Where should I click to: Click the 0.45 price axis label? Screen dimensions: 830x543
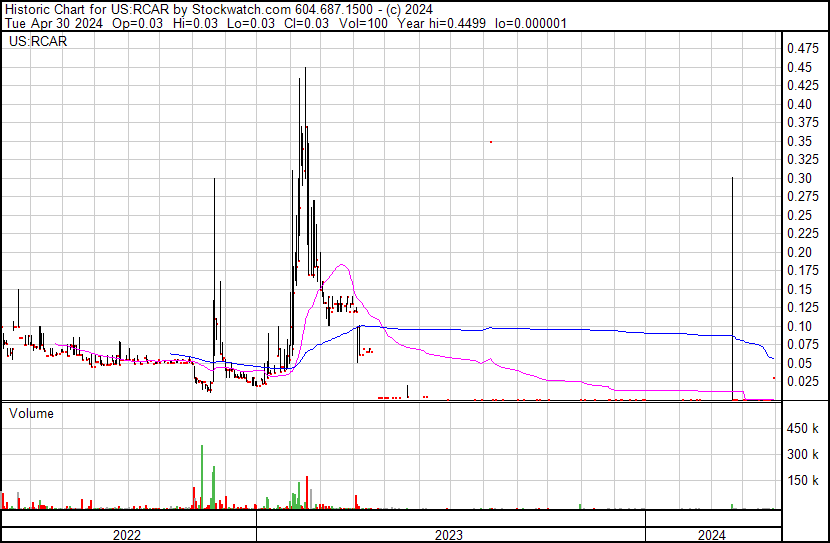point(799,67)
